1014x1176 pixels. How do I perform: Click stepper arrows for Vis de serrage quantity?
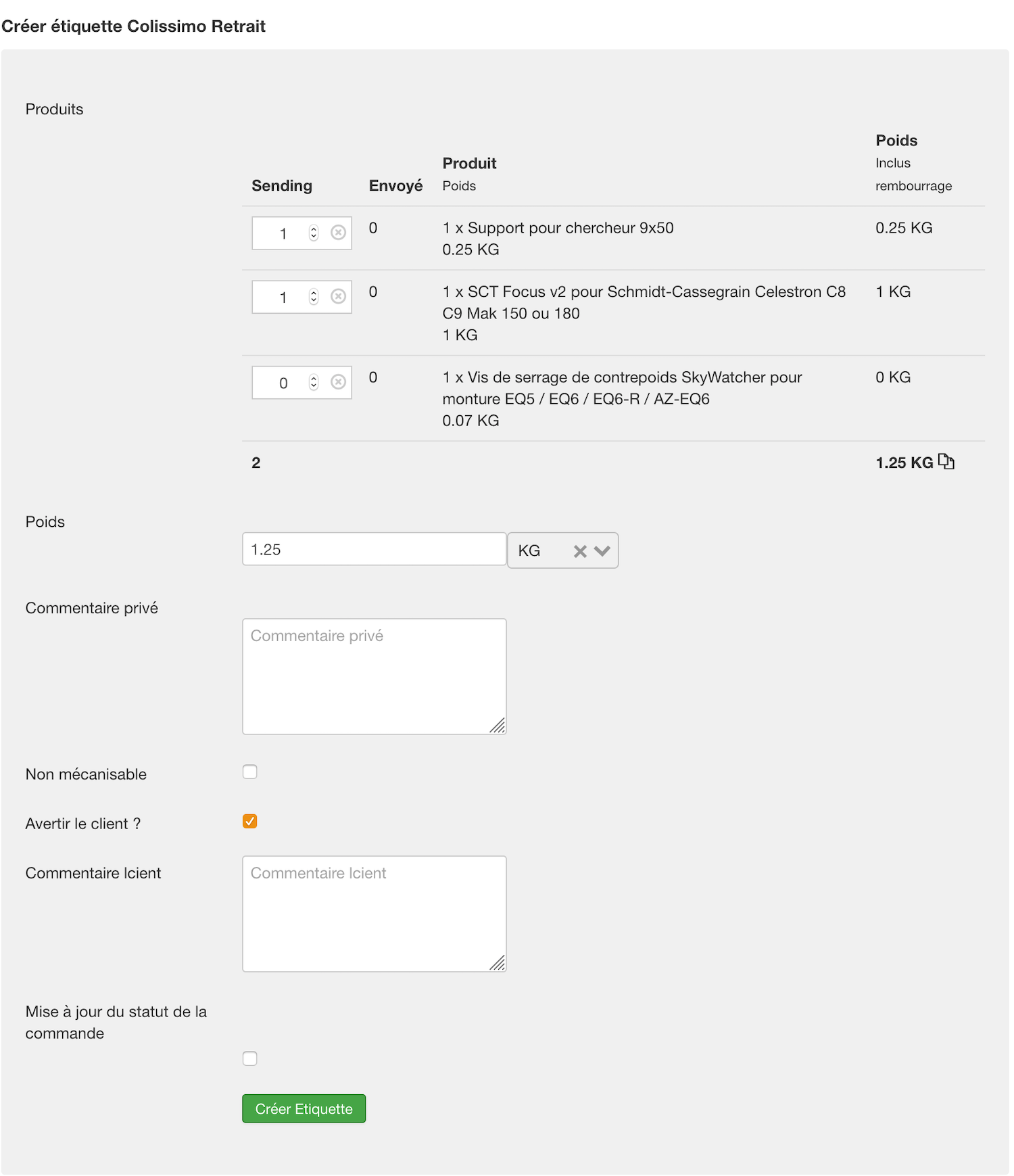tap(314, 382)
